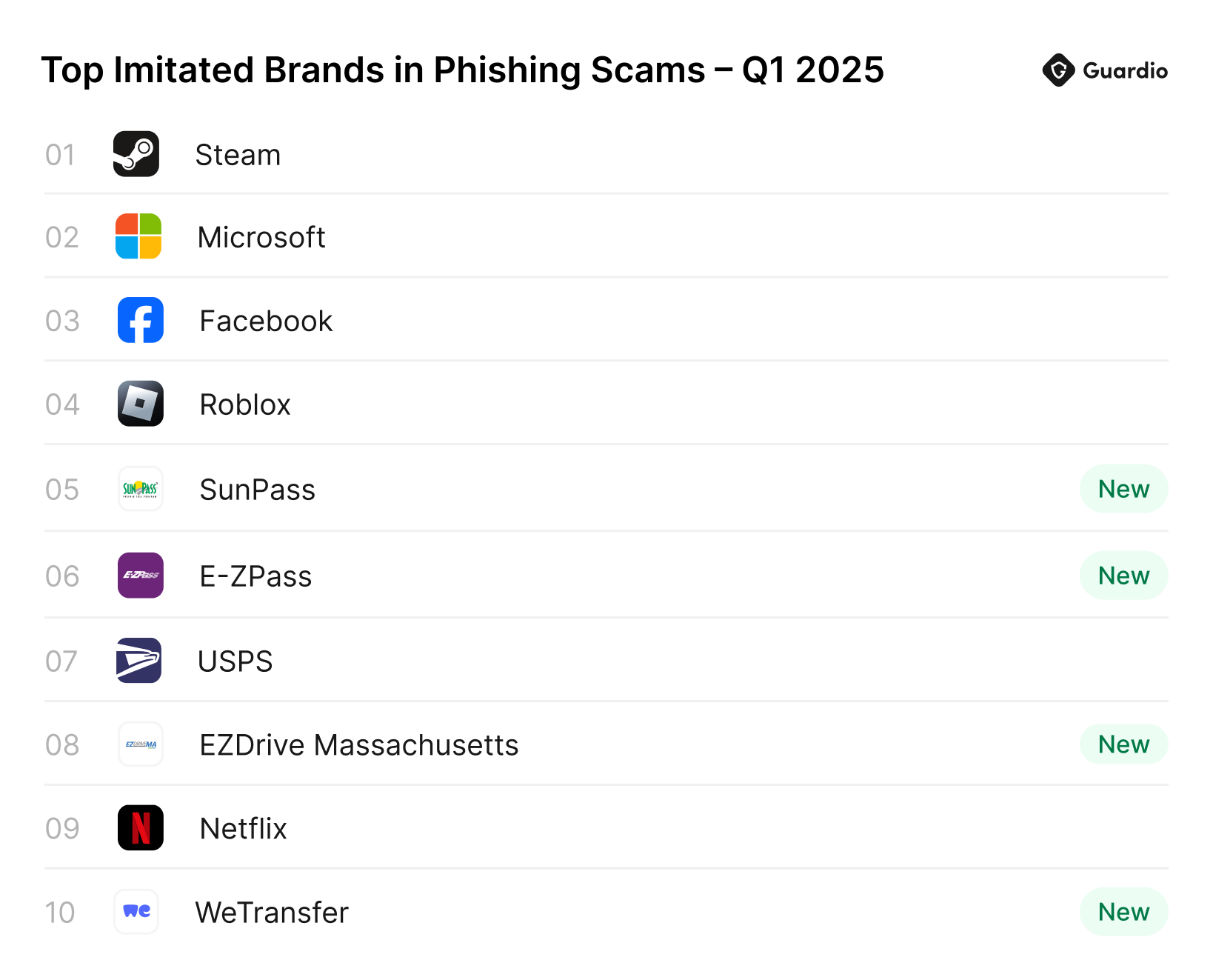Click rank number 07 next to USPS
This screenshot has height=980, width=1213.
[x=61, y=661]
